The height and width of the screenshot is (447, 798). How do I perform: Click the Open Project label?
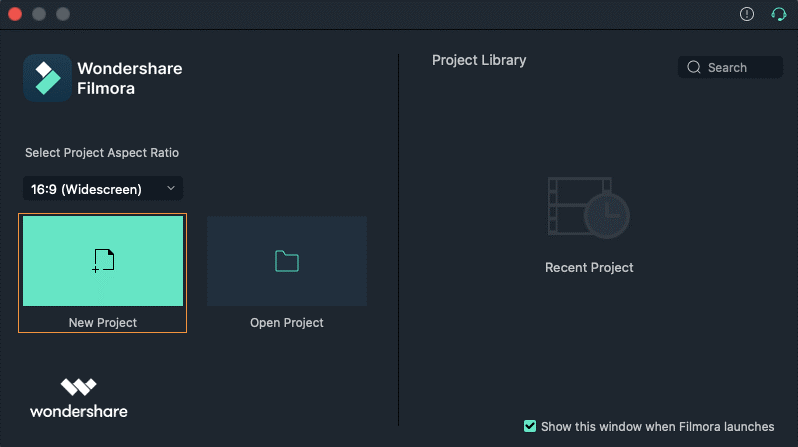tap(287, 322)
